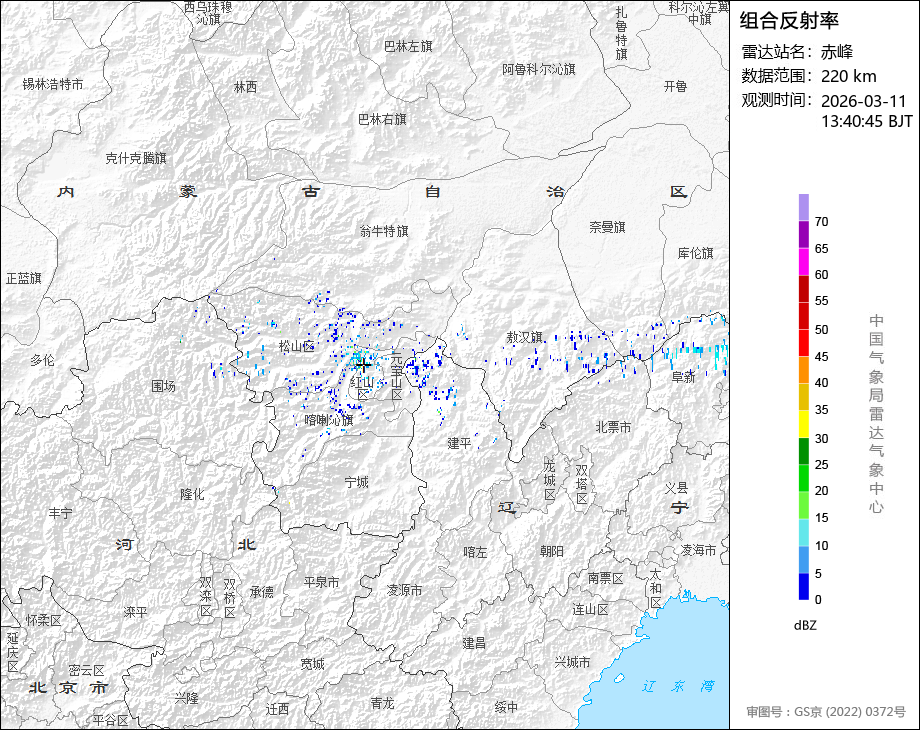Click the red 50 dBZ legend color
920x730 pixels.
click(804, 316)
